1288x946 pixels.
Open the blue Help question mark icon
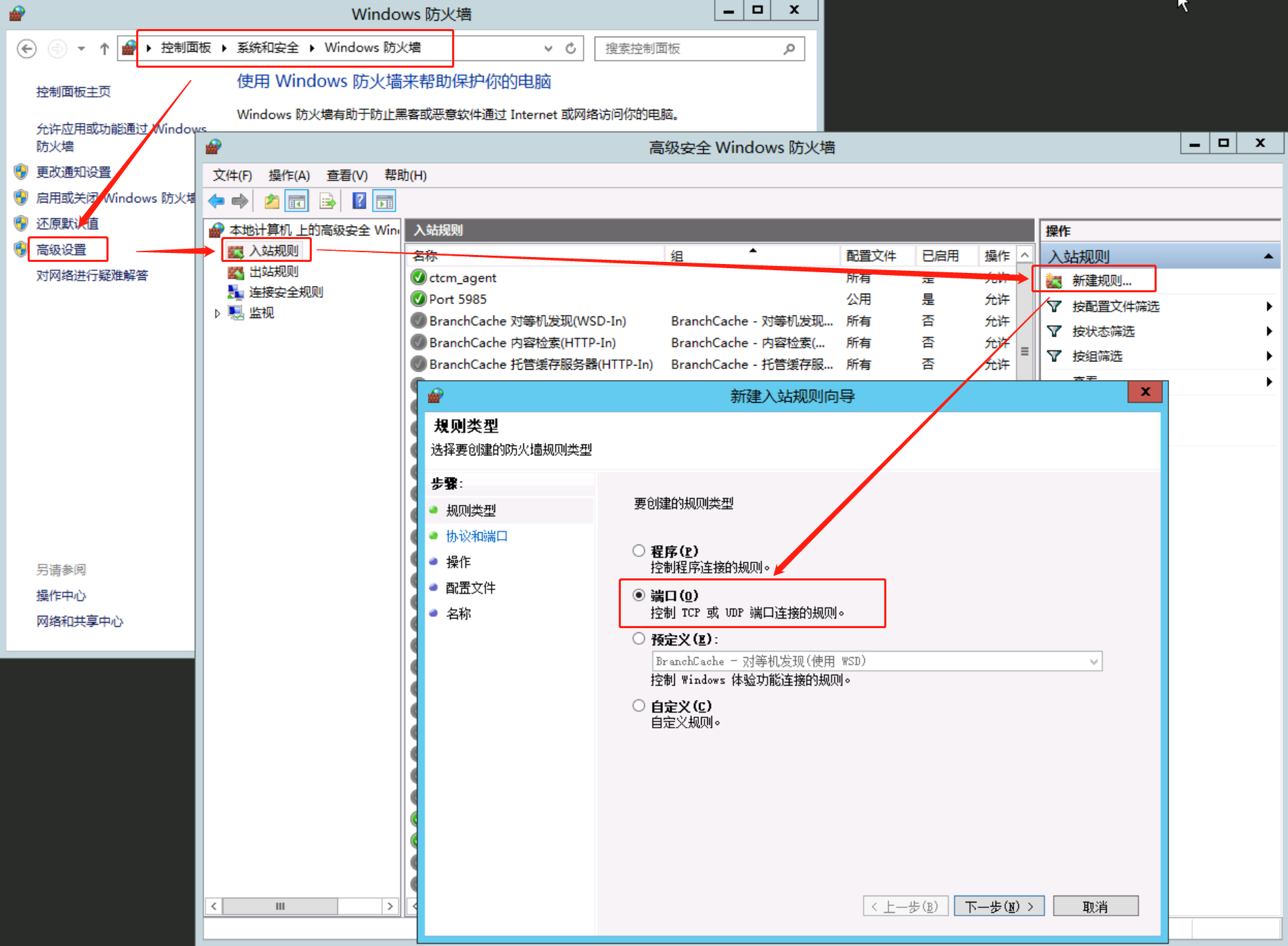click(359, 202)
